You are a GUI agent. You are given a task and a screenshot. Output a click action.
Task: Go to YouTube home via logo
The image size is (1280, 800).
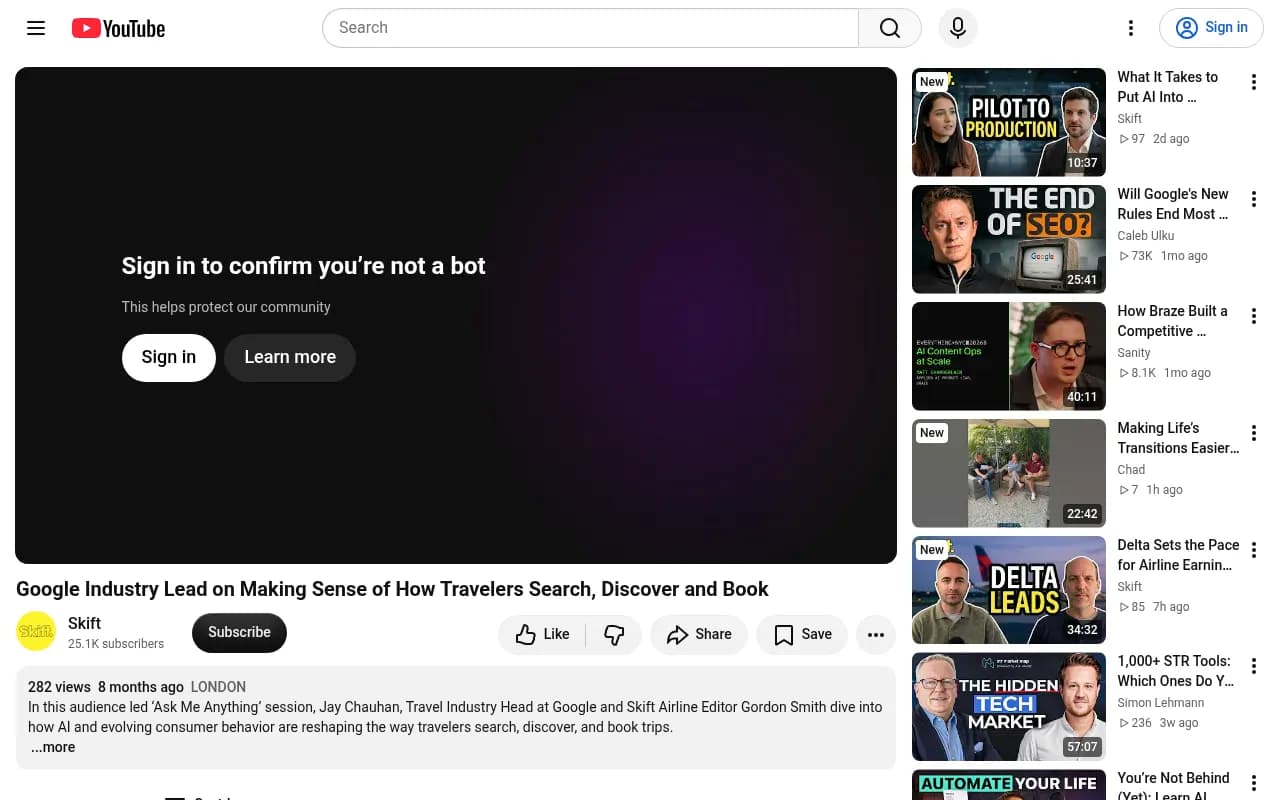(x=118, y=28)
